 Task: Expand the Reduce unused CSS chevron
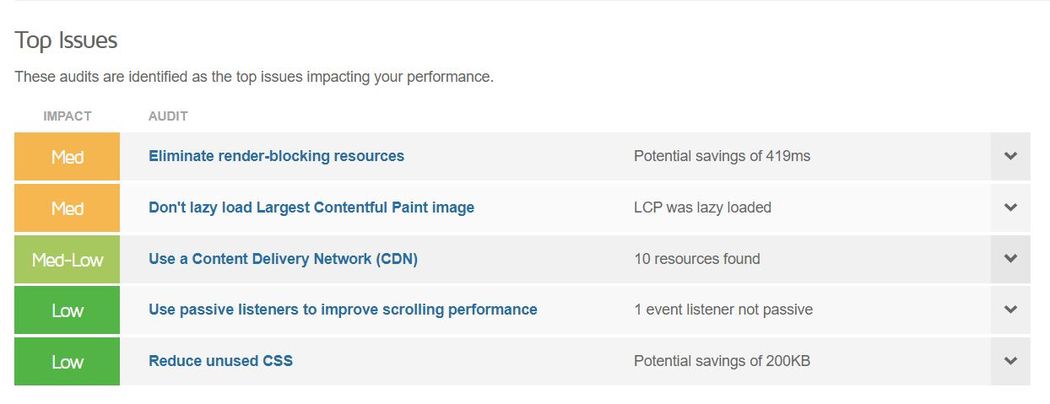pos(1010,361)
